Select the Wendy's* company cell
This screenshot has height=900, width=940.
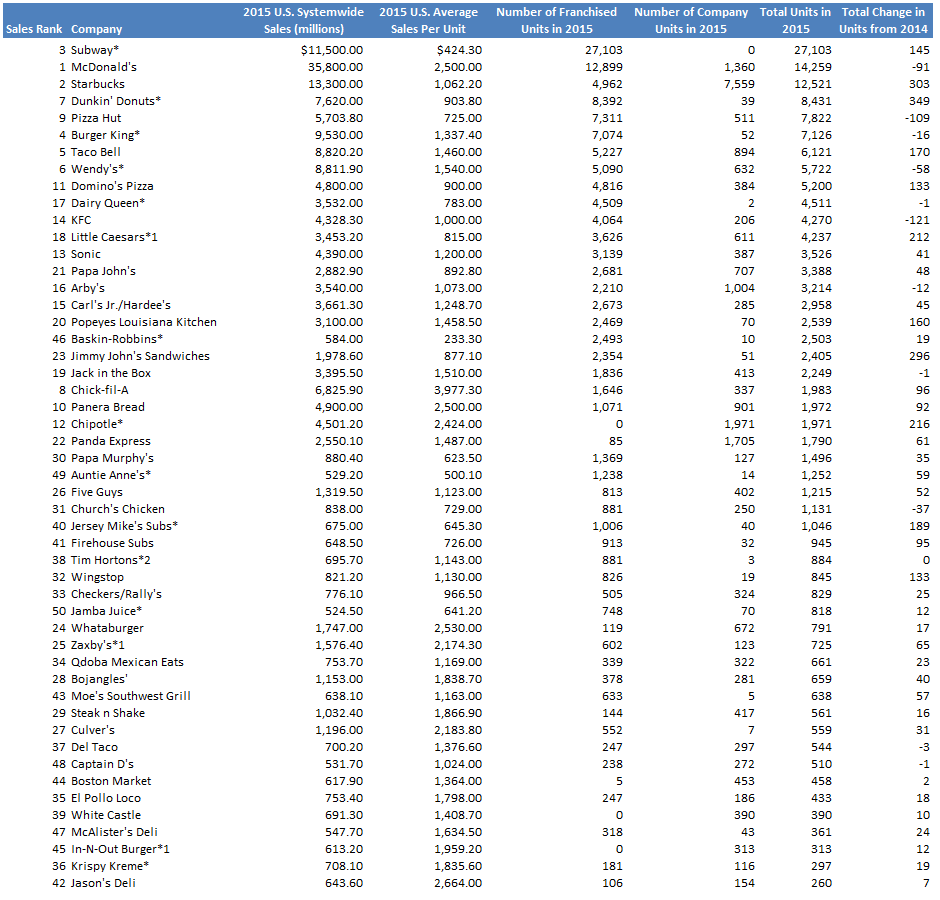[x=97, y=169]
